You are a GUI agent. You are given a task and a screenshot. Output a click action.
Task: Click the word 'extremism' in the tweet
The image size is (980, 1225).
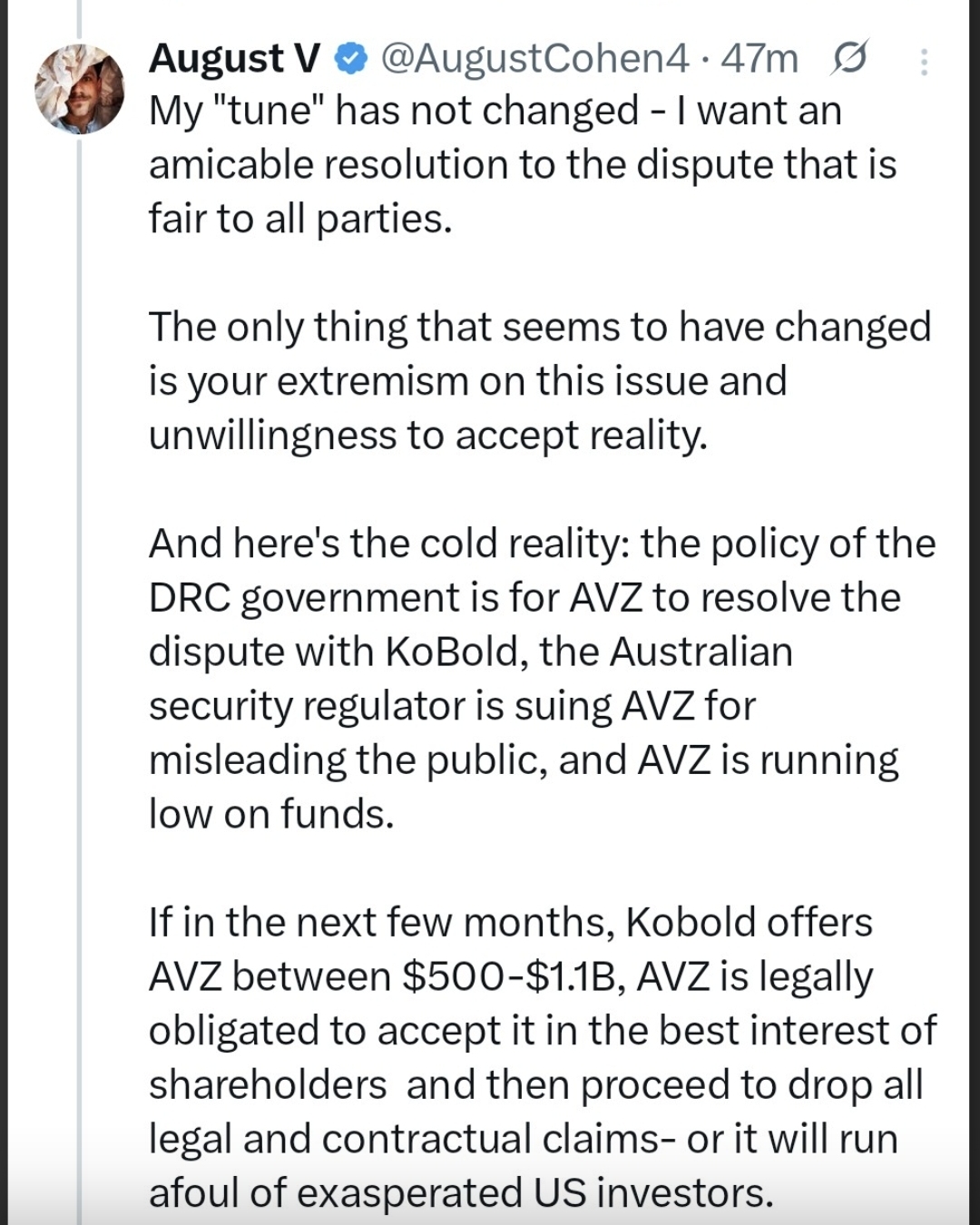370,381
